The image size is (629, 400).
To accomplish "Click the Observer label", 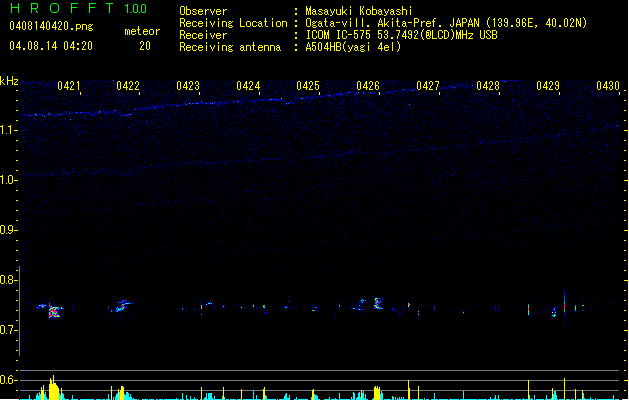I will click(203, 11).
